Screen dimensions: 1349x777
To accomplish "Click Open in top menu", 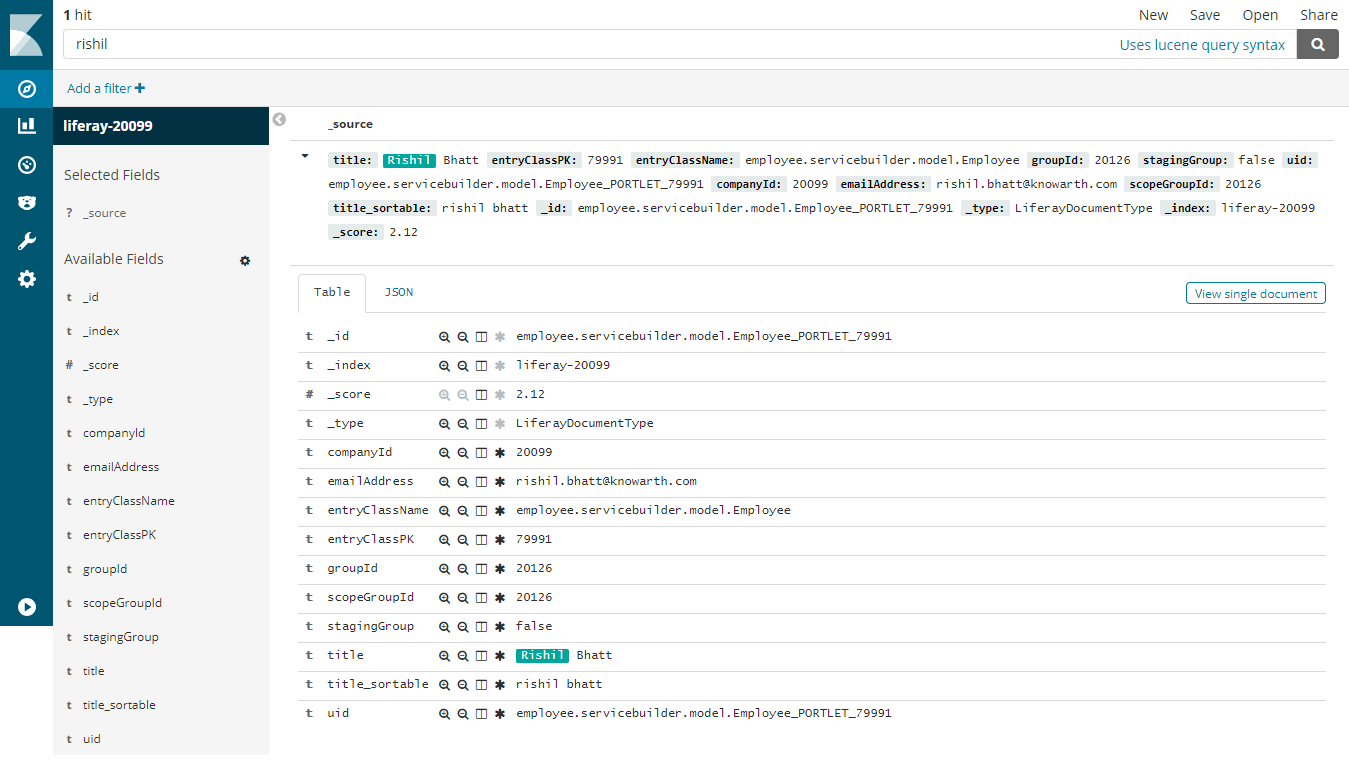I will pos(1260,15).
